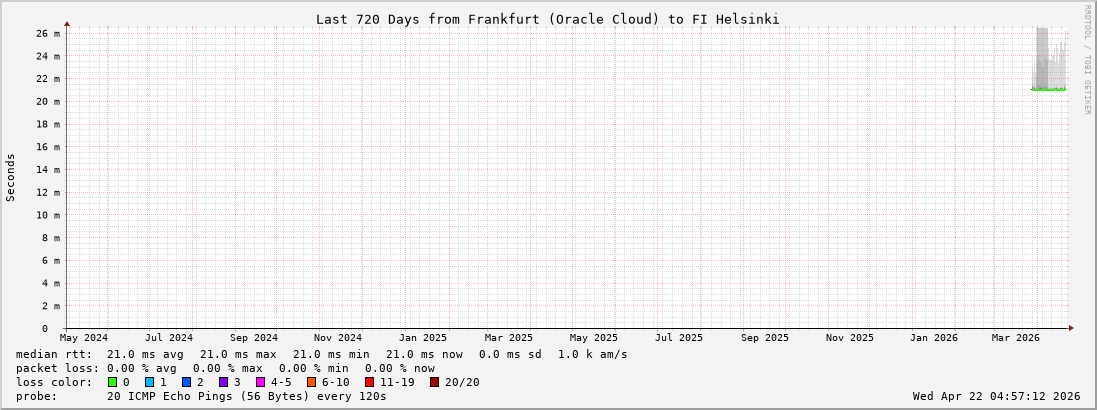Click the Mar 2026 x-axis label

1016,338
